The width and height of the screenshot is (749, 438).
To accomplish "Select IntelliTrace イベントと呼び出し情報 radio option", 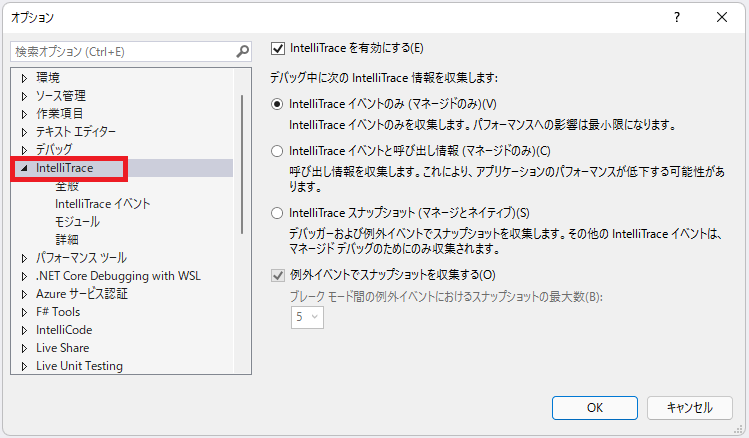I will [x=277, y=151].
